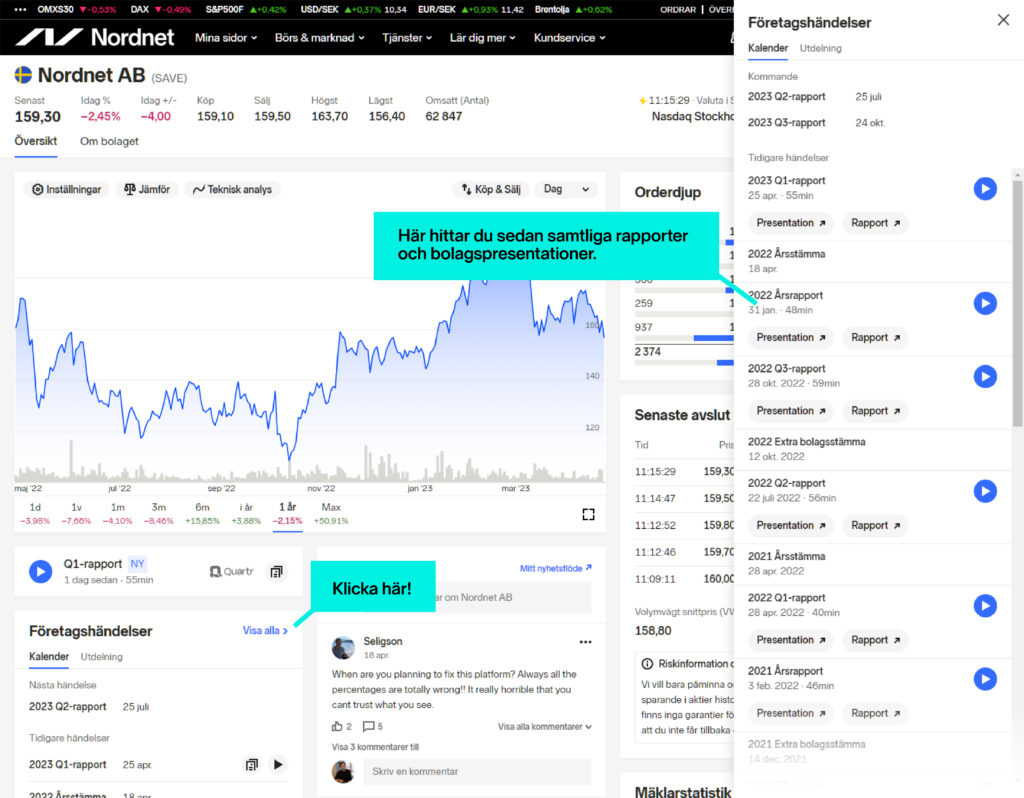
Task: Click Visa alla in Företagshändelser card
Action: click(x=265, y=630)
